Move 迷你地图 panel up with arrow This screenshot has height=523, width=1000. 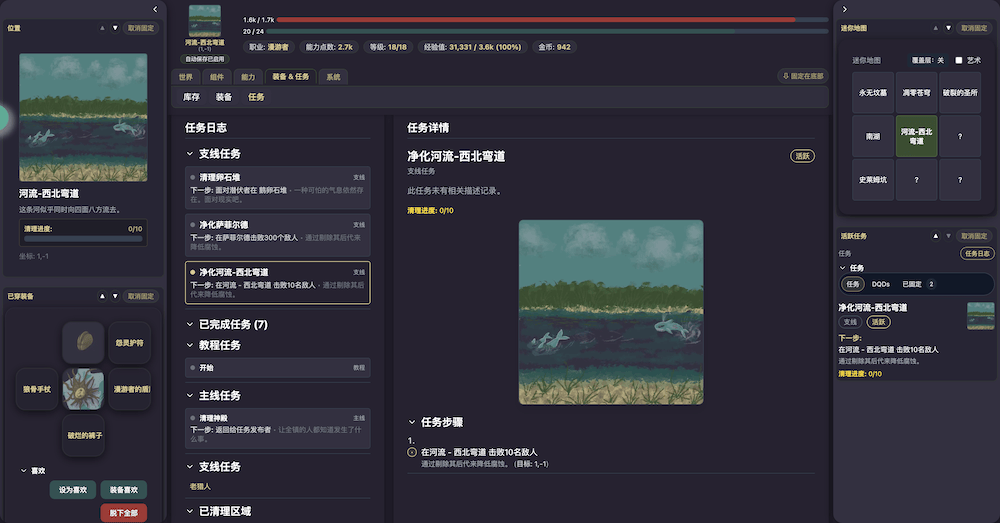936,28
